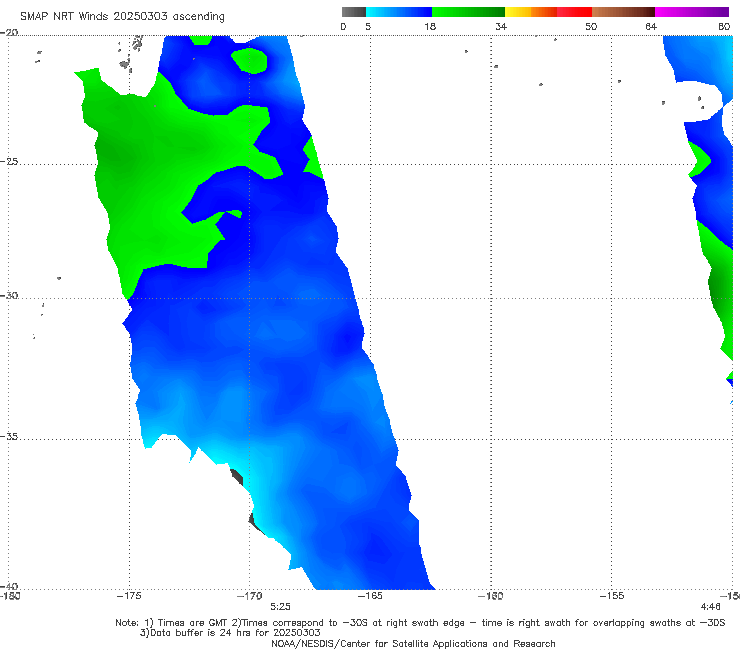Click the title 'SMAP NRT Winds 20250303 ascending'
The width and height of the screenshot is (740, 650).
tap(122, 16)
